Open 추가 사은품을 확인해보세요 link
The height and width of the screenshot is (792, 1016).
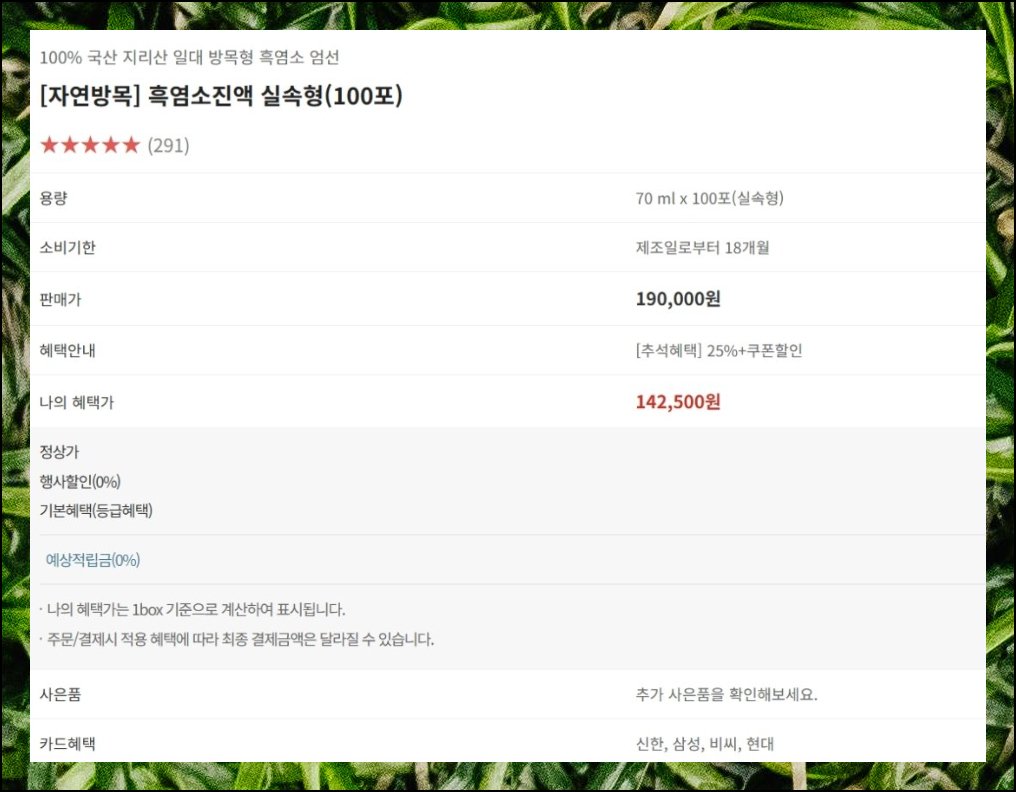[x=726, y=695]
